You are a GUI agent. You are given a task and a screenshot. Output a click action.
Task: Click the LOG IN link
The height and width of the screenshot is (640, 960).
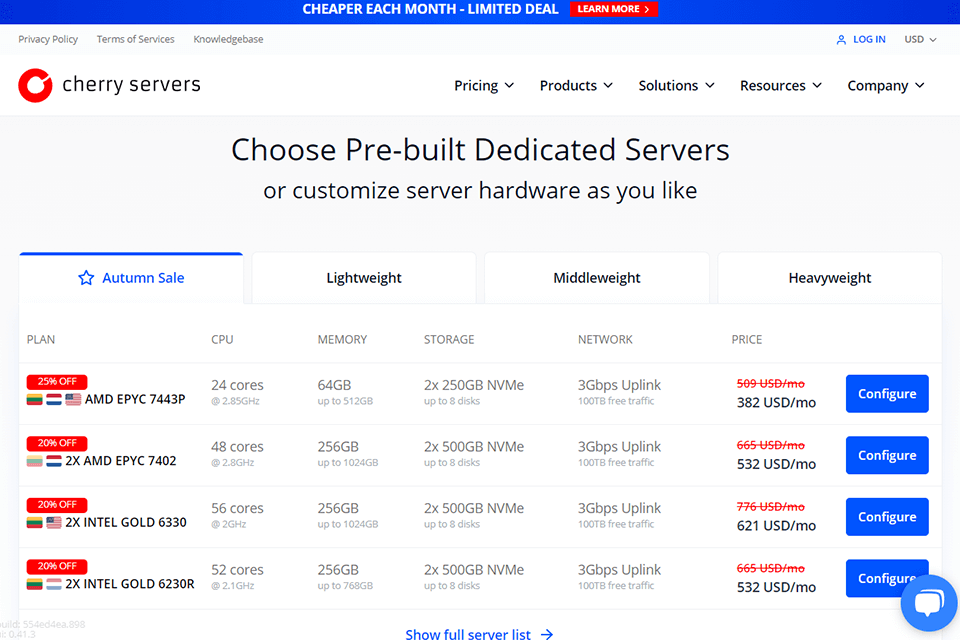tap(869, 39)
